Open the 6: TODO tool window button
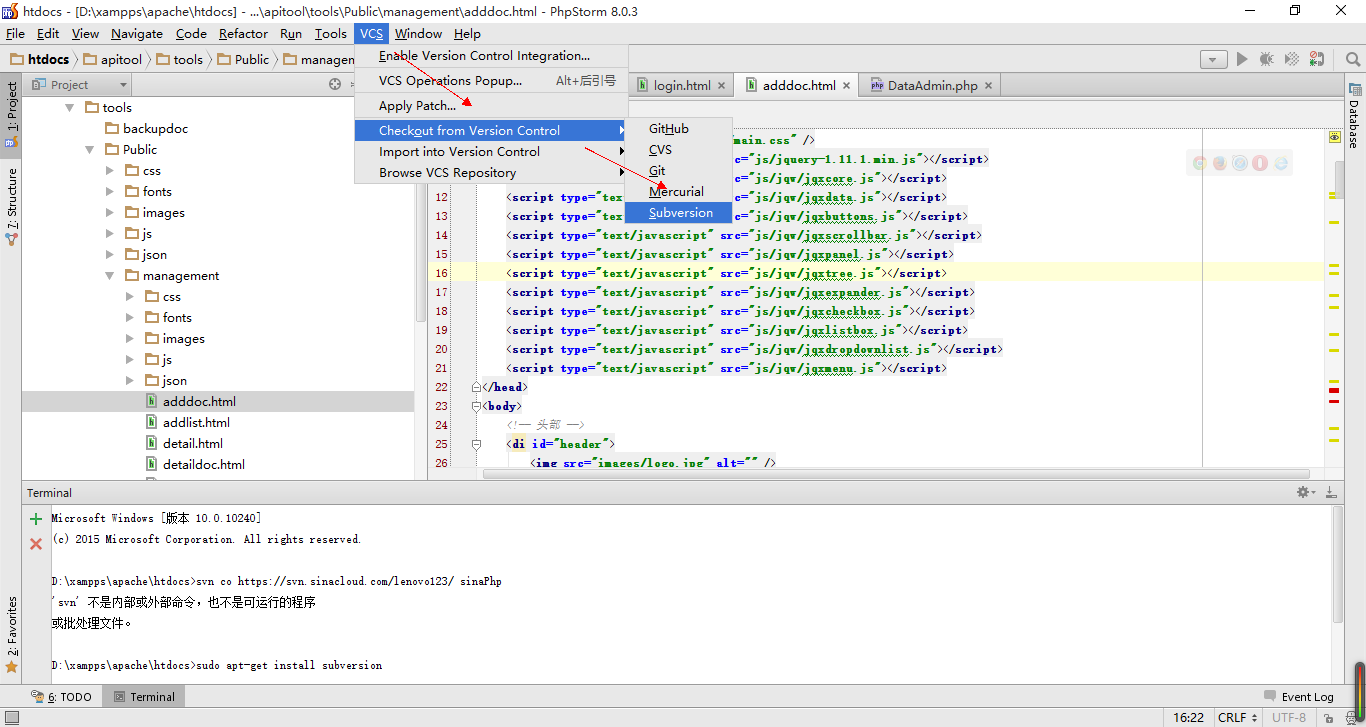The height and width of the screenshot is (727, 1366). 62,697
